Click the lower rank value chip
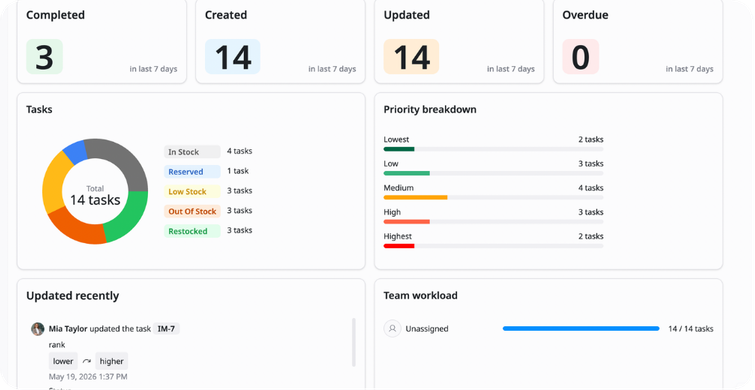Viewport: 755px width, 390px height. click(x=63, y=361)
